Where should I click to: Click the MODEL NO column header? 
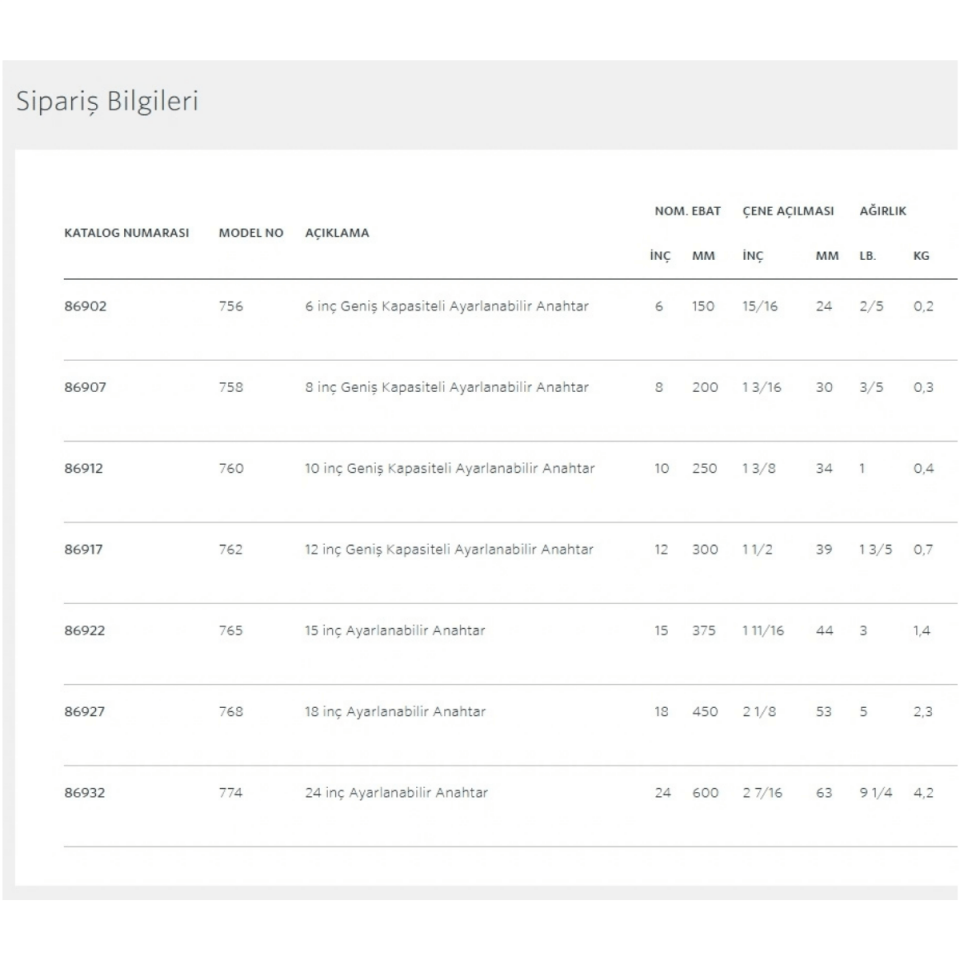tap(251, 233)
